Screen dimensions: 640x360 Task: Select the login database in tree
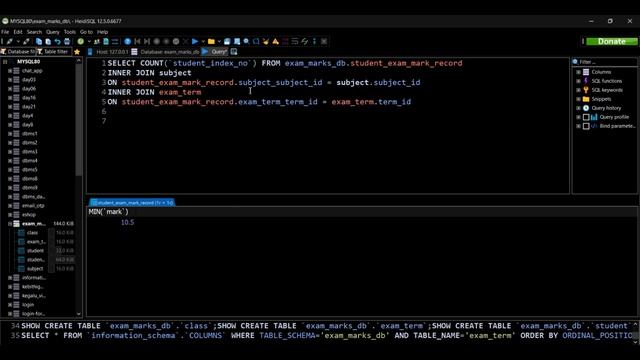[28, 304]
